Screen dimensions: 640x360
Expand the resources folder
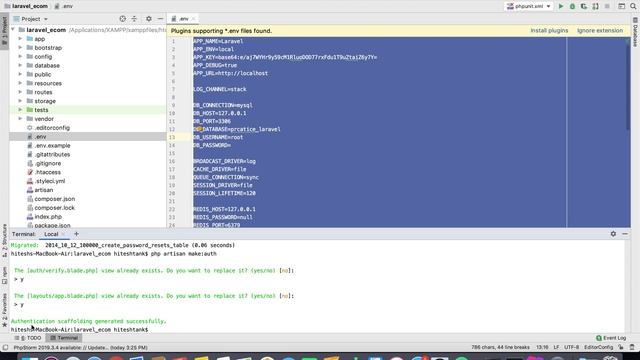pos(20,83)
